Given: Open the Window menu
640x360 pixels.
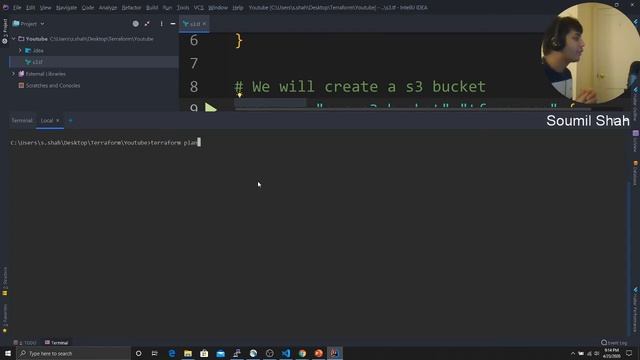Looking at the screenshot, I should pos(218,7).
